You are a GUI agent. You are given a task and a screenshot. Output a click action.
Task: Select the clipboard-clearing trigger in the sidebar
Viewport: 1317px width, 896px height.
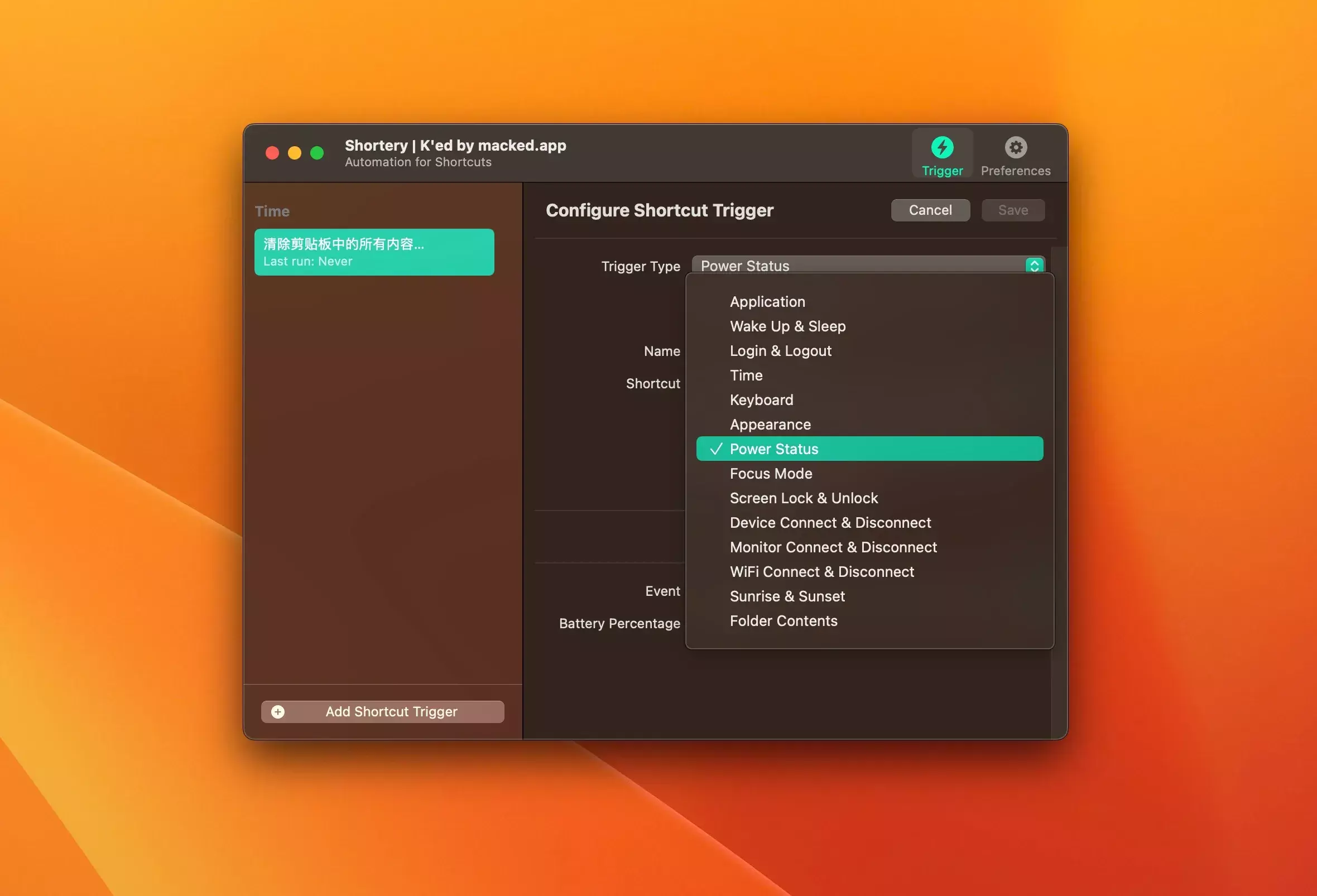coord(374,252)
